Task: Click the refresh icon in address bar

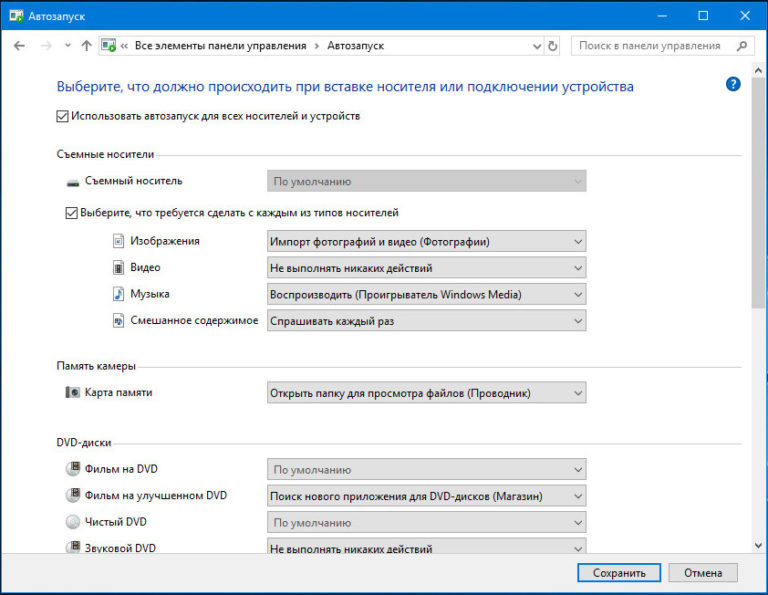Action: click(x=552, y=46)
